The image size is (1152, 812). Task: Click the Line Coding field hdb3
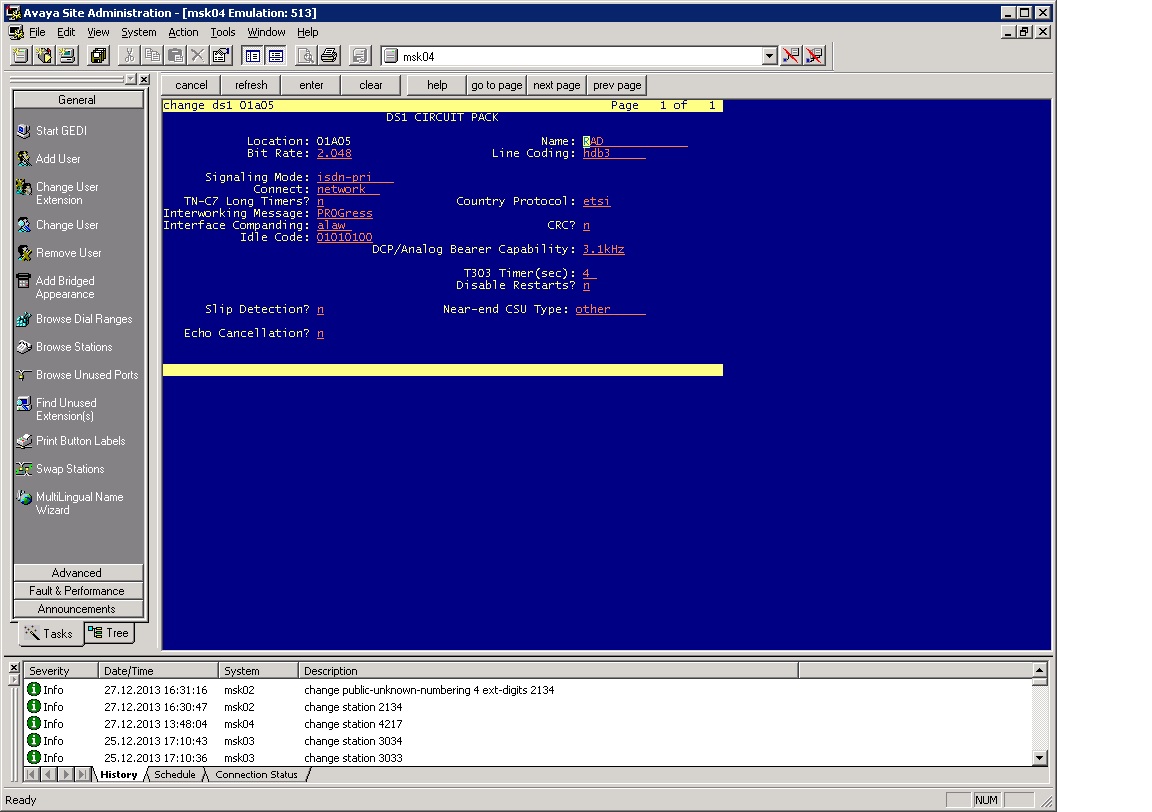click(x=614, y=154)
